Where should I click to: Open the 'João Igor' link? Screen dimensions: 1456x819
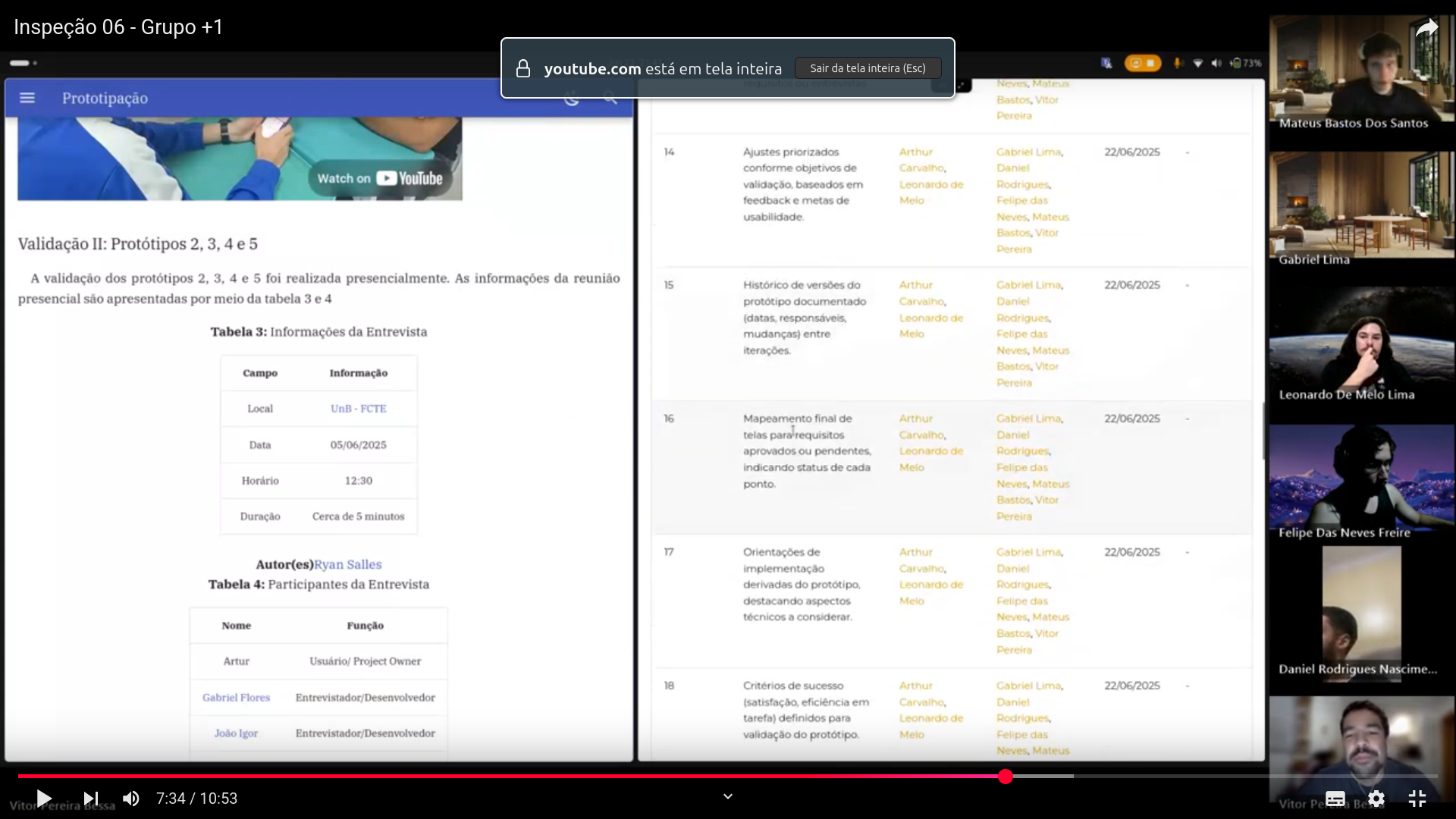pyautogui.click(x=236, y=733)
